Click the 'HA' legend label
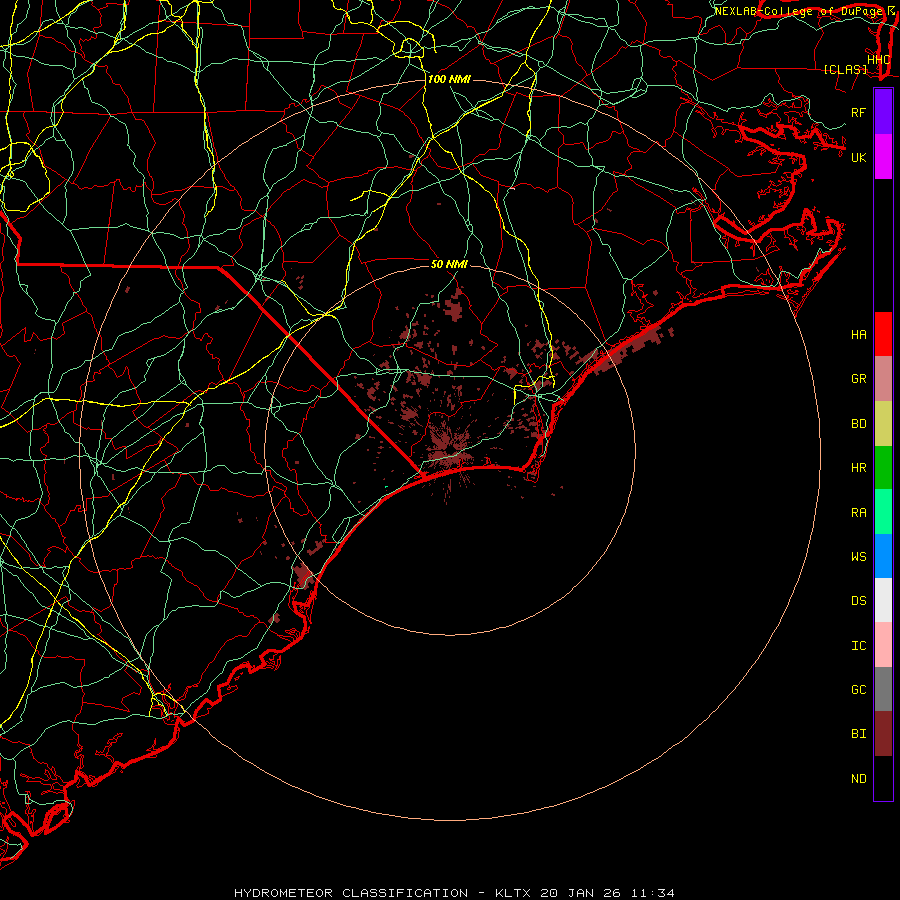 858,334
